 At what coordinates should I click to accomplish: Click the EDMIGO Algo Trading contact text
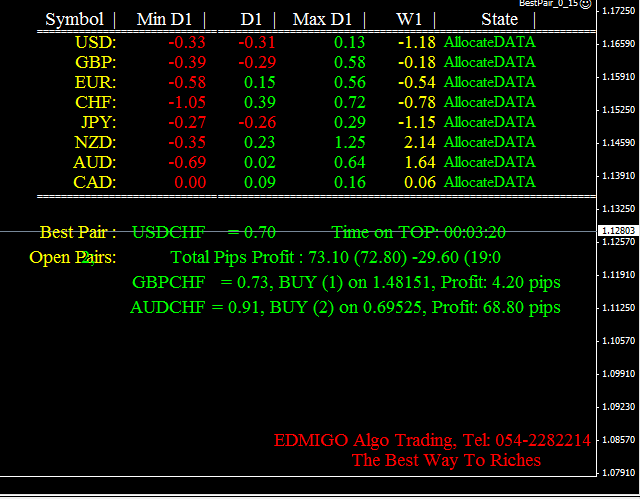click(x=432, y=440)
